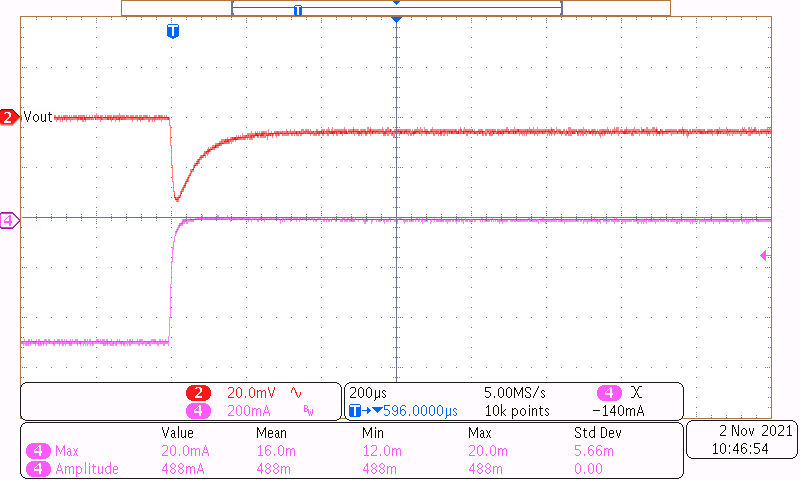800x480 pixels.
Task: Click the -140mA trigger level readout
Action: 618,411
